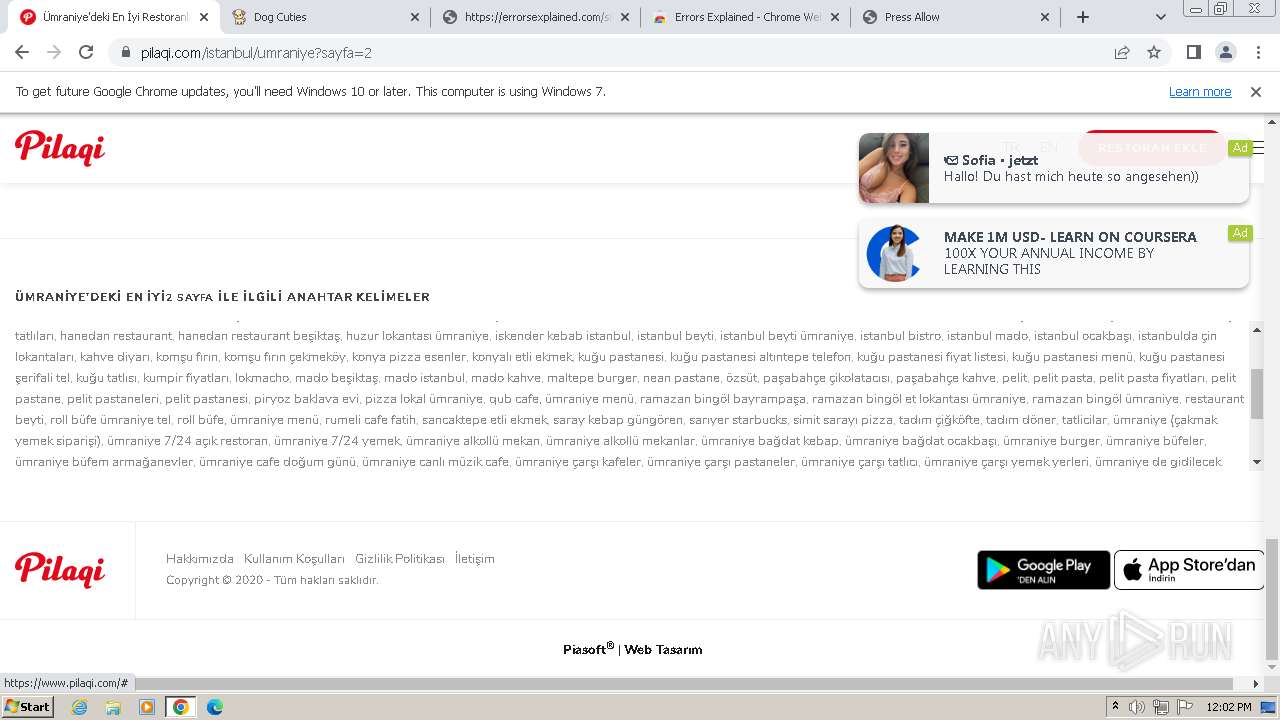Image resolution: width=1280 pixels, height=720 pixels.
Task: Open the volume control in system tray
Action: click(1137, 707)
